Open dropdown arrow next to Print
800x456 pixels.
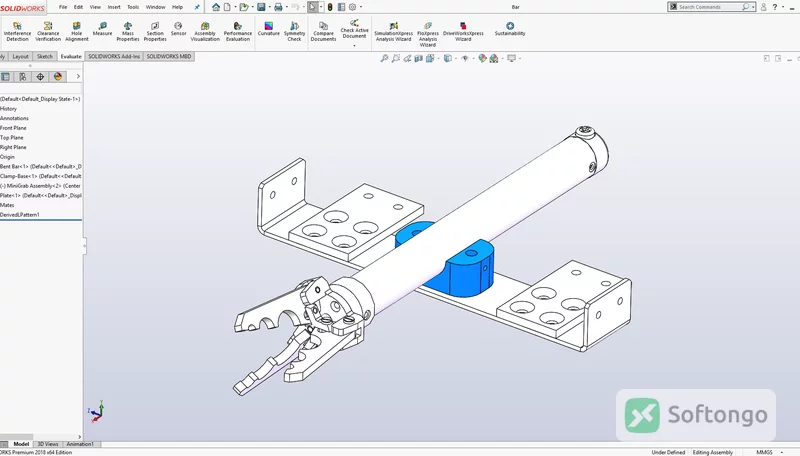tap(287, 7)
